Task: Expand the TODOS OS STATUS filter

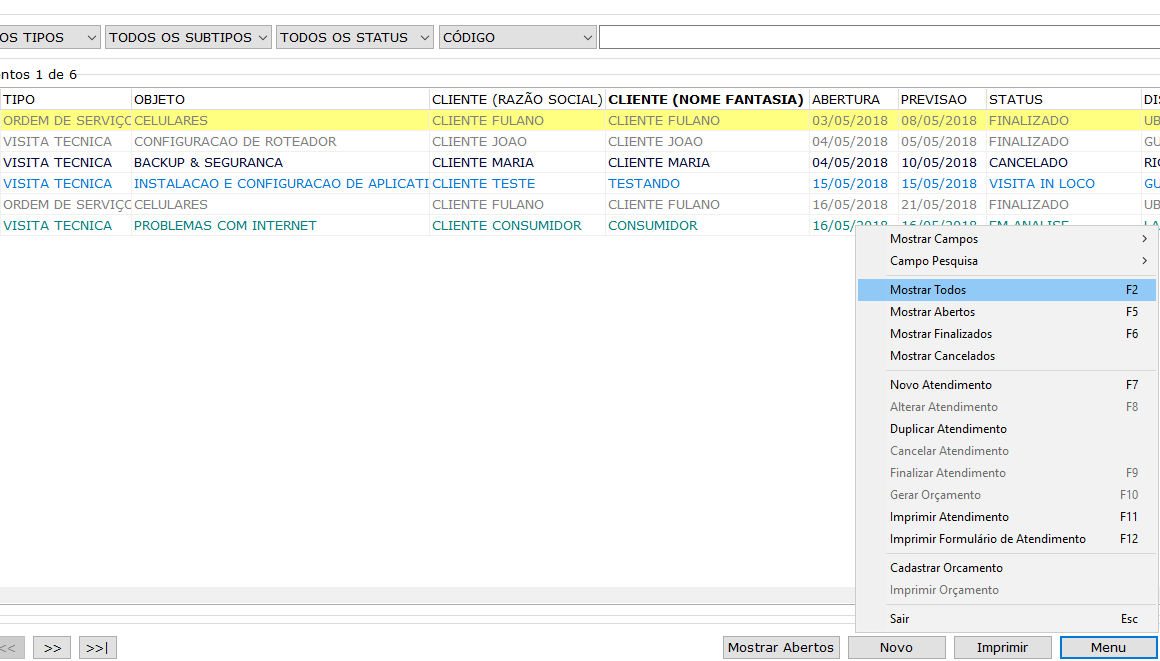Action: tap(356, 37)
